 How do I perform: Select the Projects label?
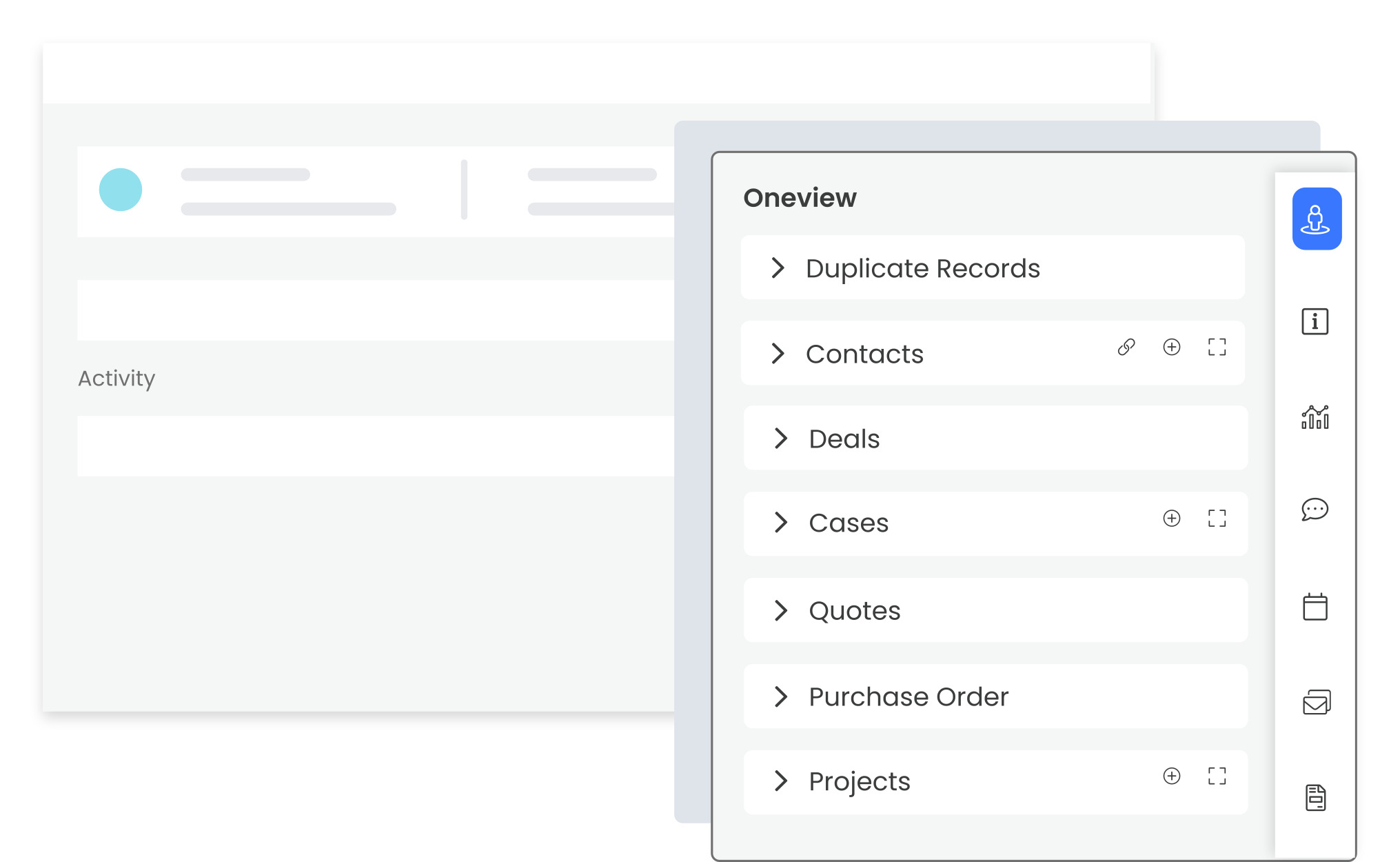click(x=860, y=782)
